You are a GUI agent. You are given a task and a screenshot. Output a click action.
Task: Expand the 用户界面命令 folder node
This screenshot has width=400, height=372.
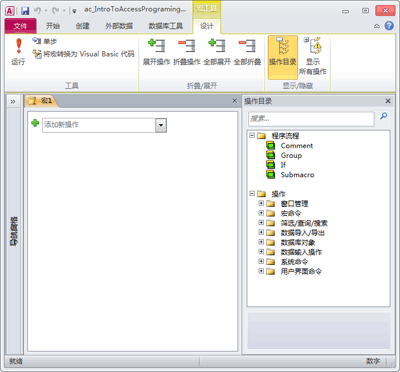[261, 271]
